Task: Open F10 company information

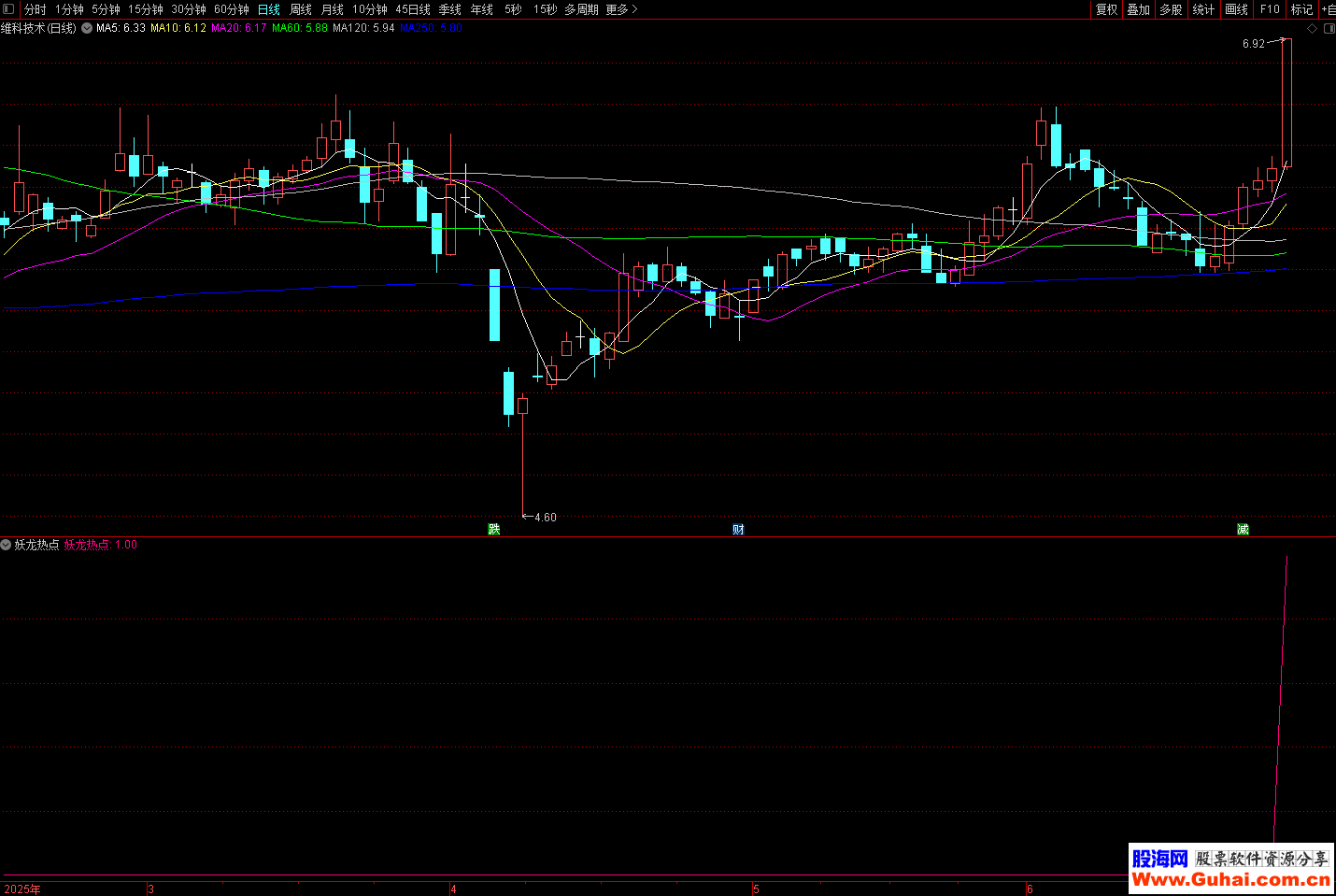Action: (1270, 9)
